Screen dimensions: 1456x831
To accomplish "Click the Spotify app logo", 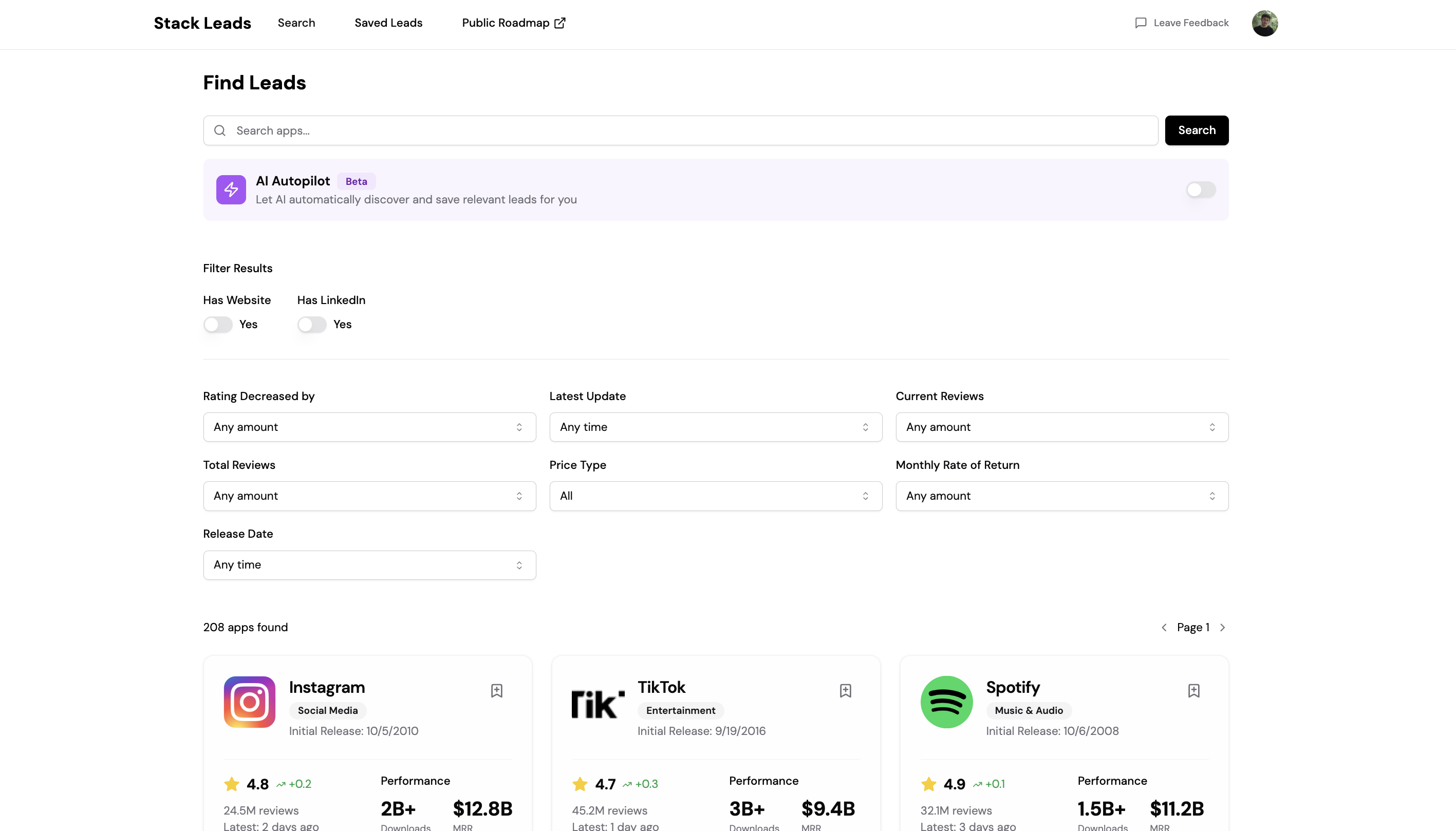I will point(946,702).
